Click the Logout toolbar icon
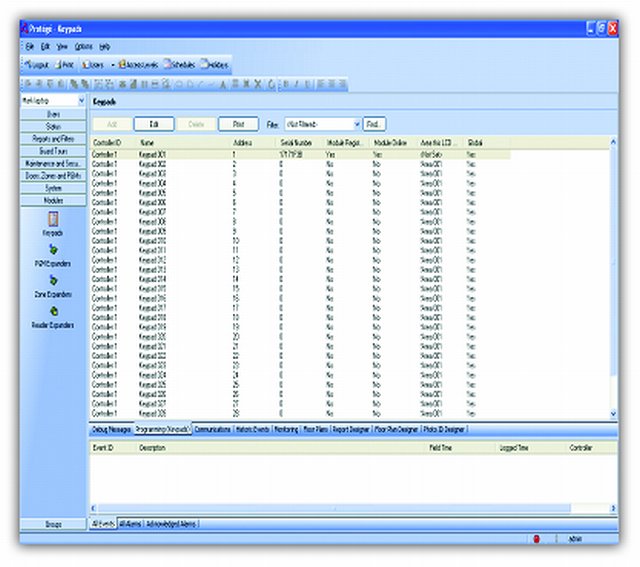The width and height of the screenshot is (640, 567). point(39,64)
